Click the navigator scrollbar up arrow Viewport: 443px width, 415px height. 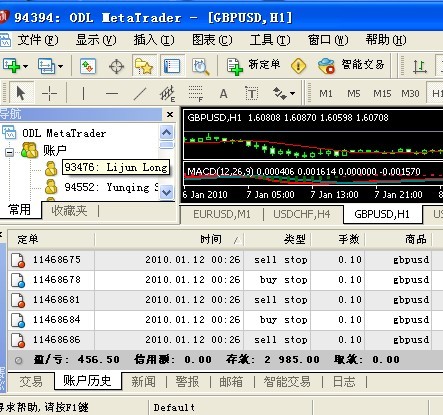click(x=167, y=133)
